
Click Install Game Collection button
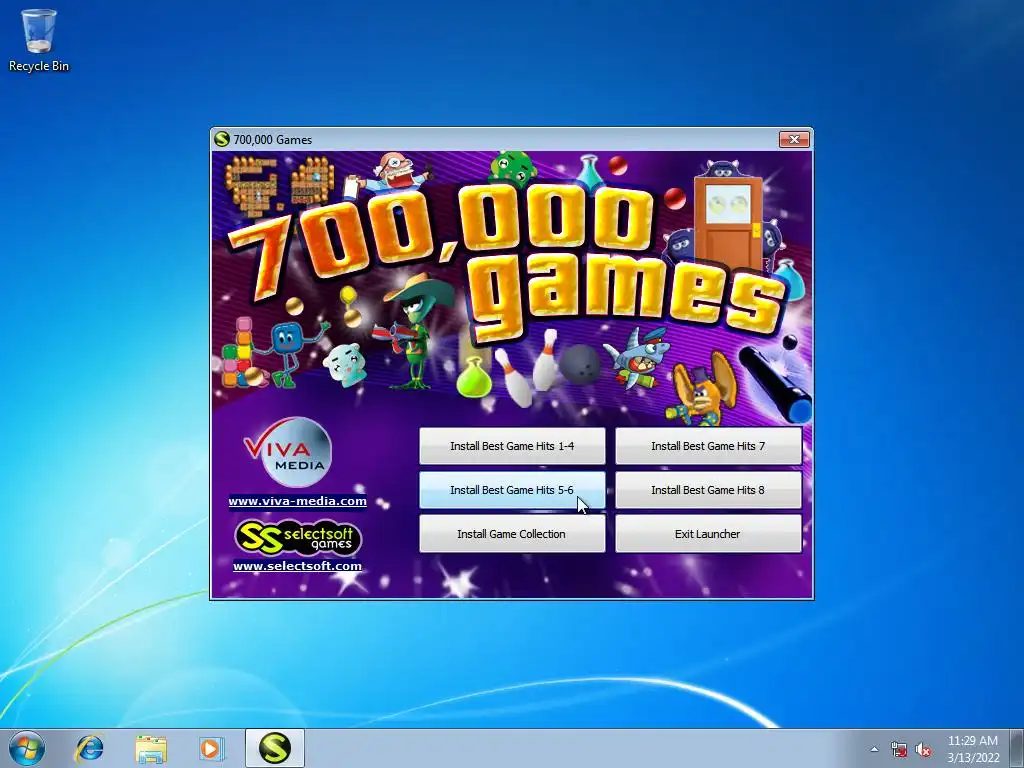(512, 534)
